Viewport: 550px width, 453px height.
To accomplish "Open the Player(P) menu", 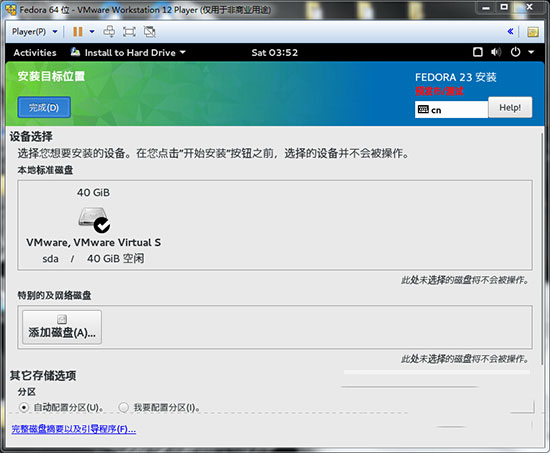I will pos(34,32).
